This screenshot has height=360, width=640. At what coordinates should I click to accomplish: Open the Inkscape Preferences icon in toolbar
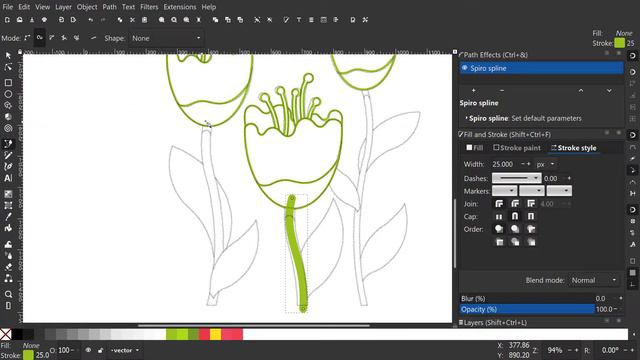[365, 20]
